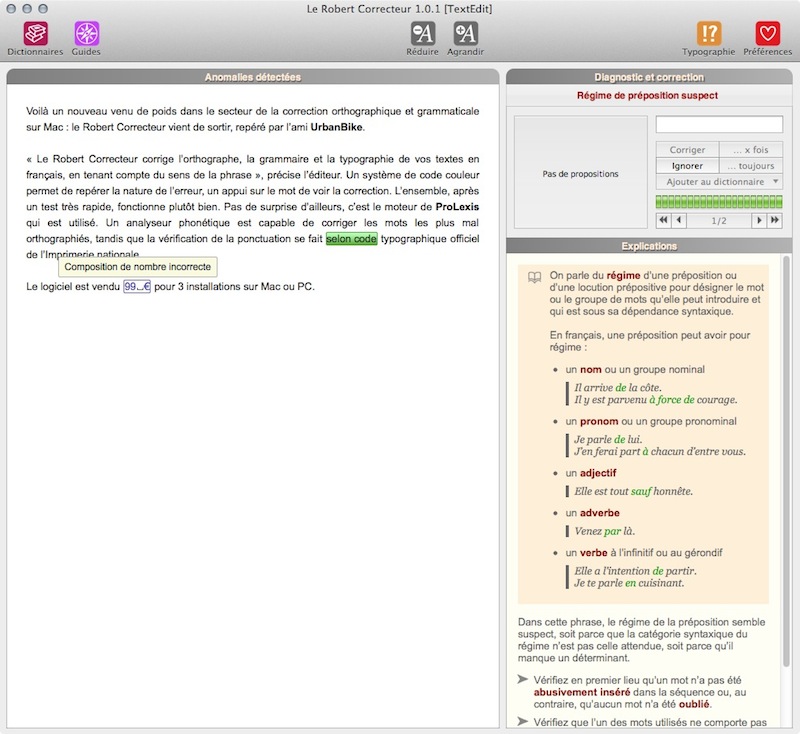Click the 'Régime de préposition suspect' heading
This screenshot has width=800, height=734.
(x=647, y=95)
